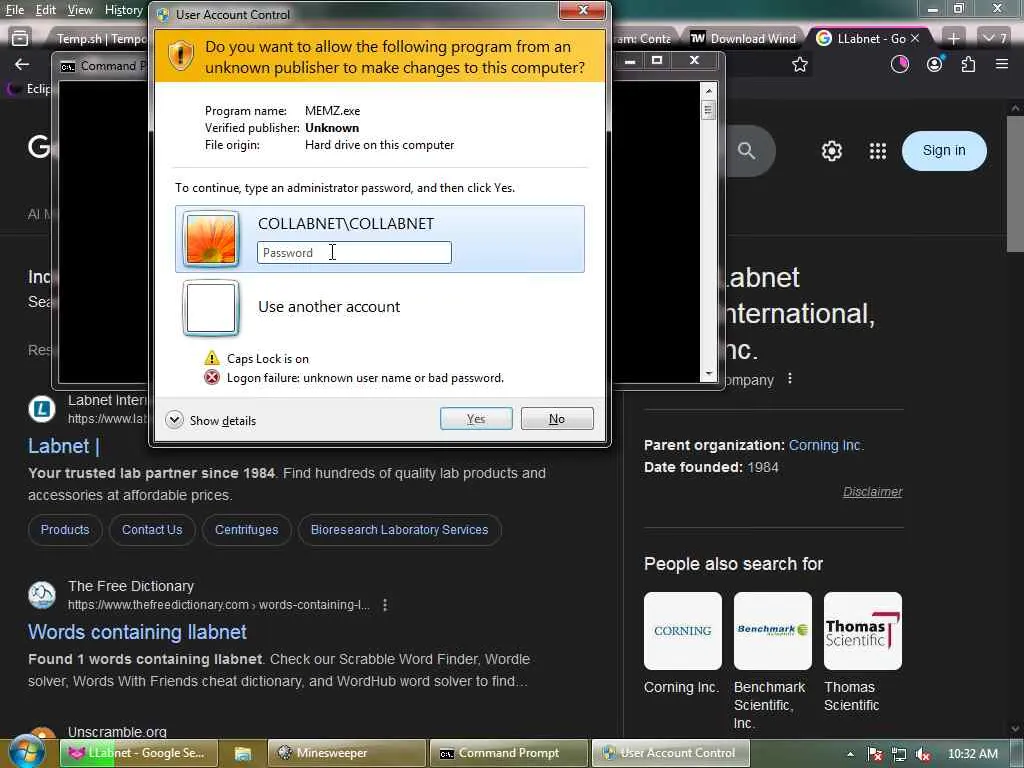Click the Command Prompt window scroll down arrow
This screenshot has height=768, width=1024.
(709, 374)
